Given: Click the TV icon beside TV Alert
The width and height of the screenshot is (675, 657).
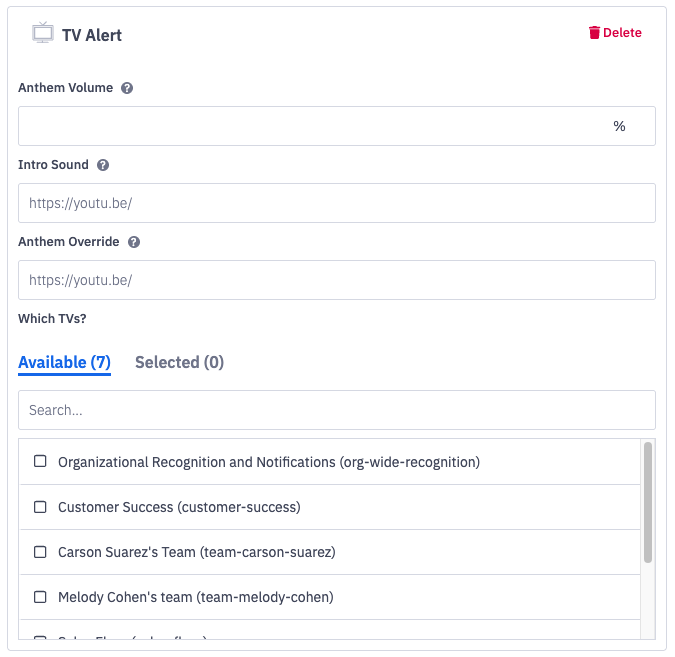Looking at the screenshot, I should tap(42, 32).
